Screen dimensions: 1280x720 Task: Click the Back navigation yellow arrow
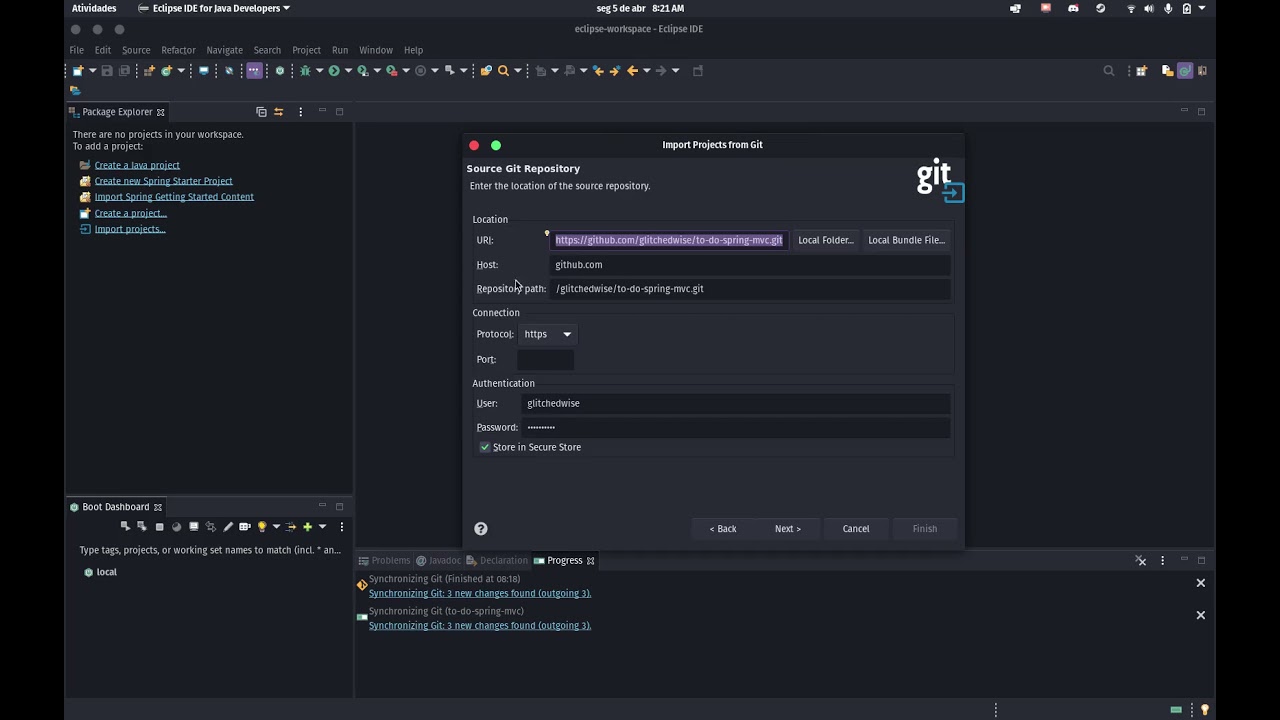tap(632, 70)
